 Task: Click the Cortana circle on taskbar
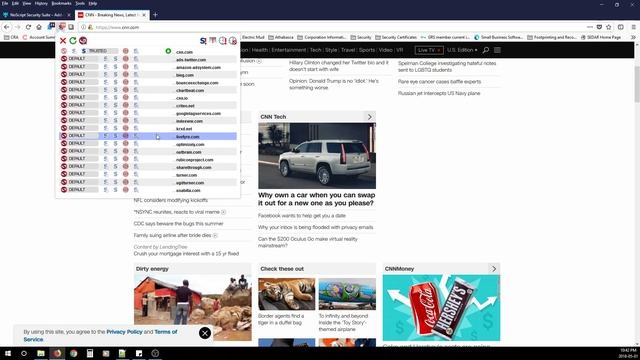[x=24, y=353]
